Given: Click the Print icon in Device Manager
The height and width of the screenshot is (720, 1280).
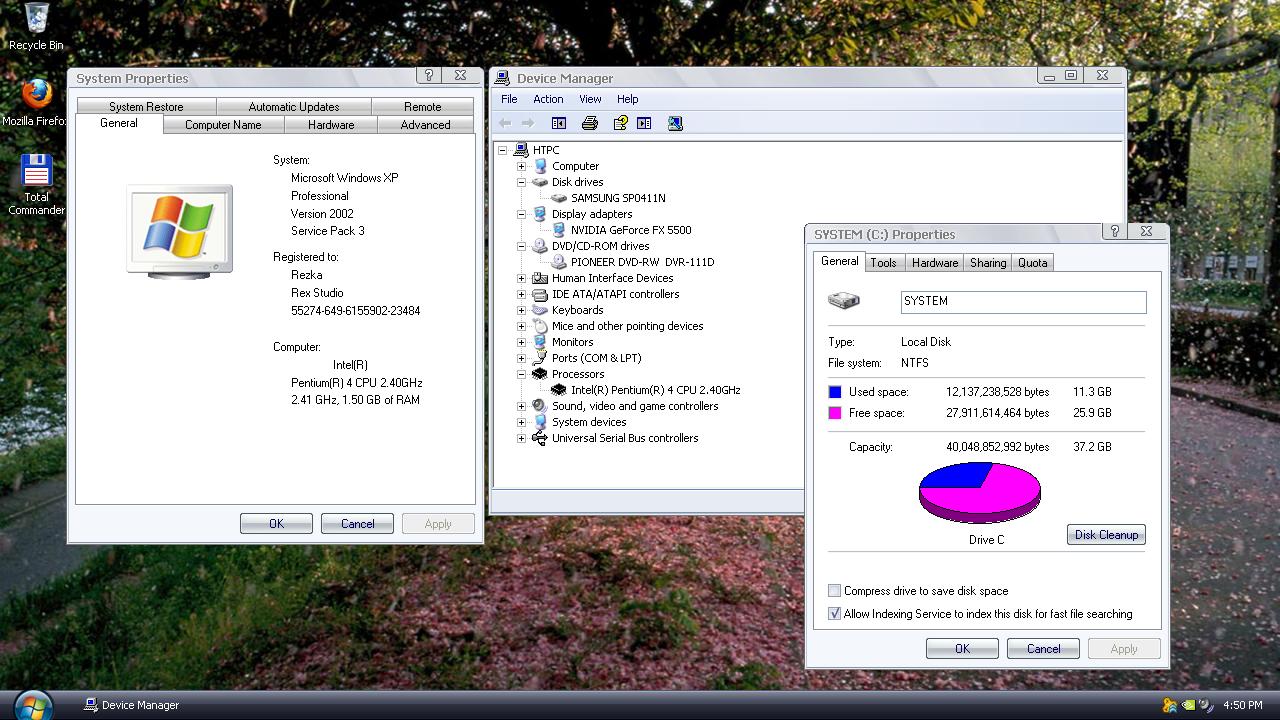Looking at the screenshot, I should 590,123.
